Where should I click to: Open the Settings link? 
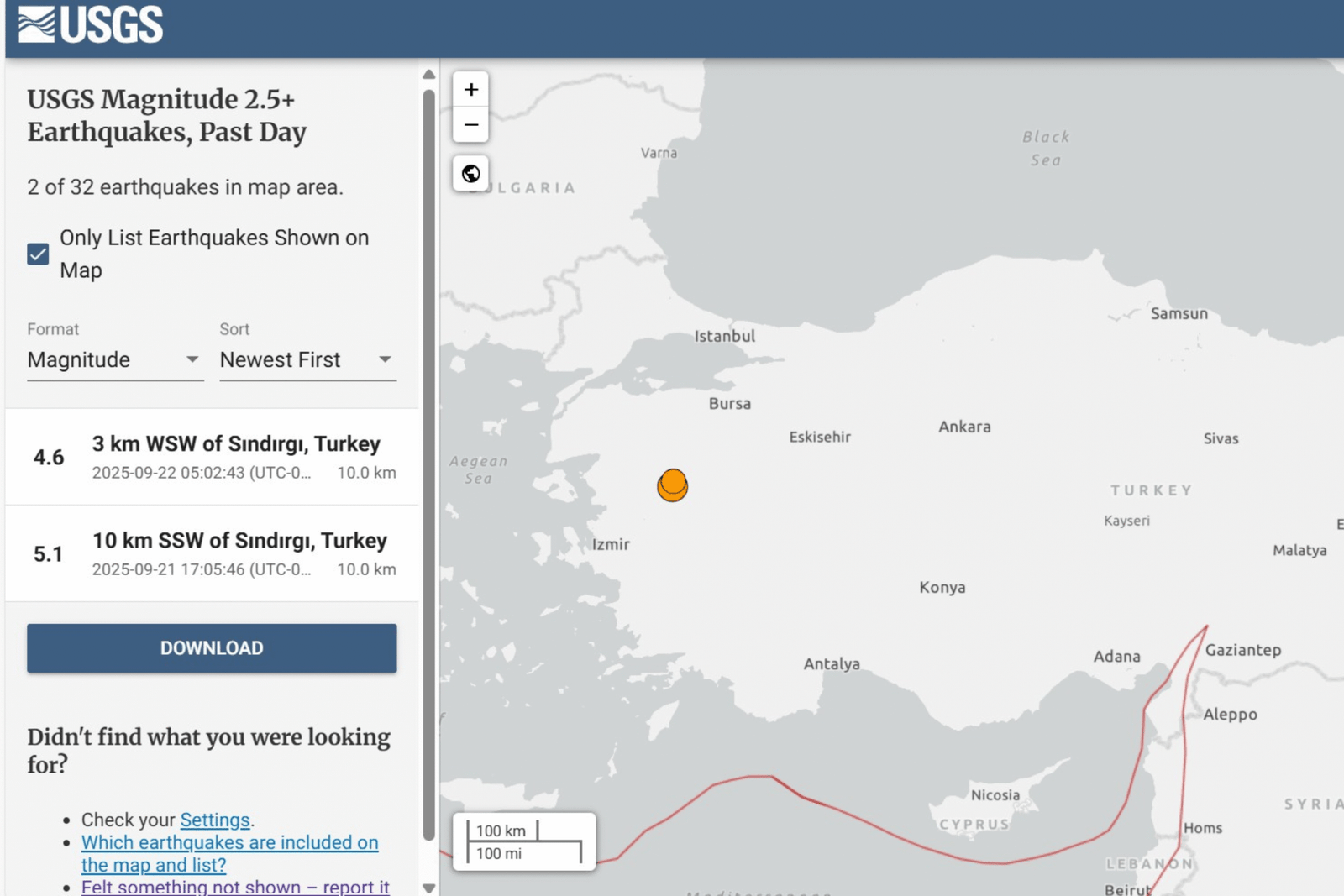pos(215,820)
